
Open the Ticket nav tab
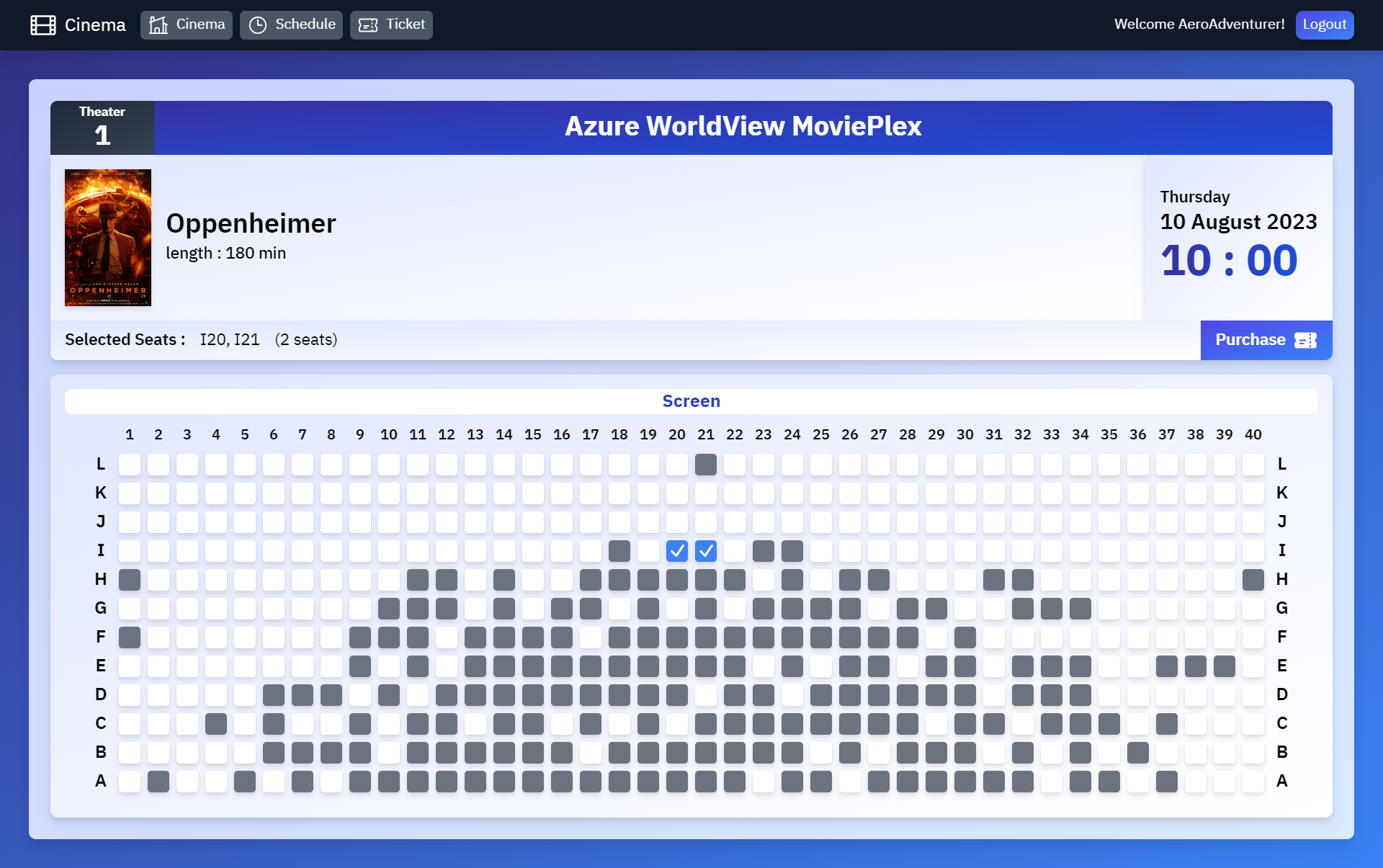point(391,25)
